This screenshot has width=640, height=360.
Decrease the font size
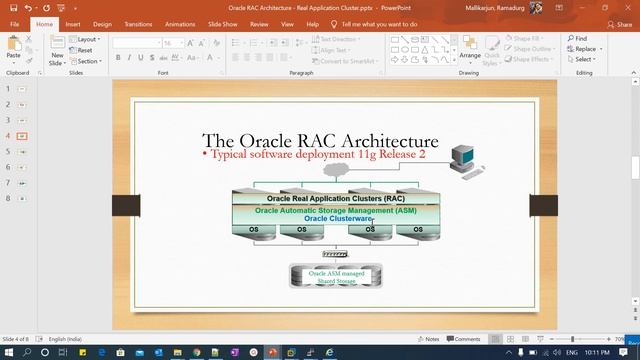click(202, 43)
